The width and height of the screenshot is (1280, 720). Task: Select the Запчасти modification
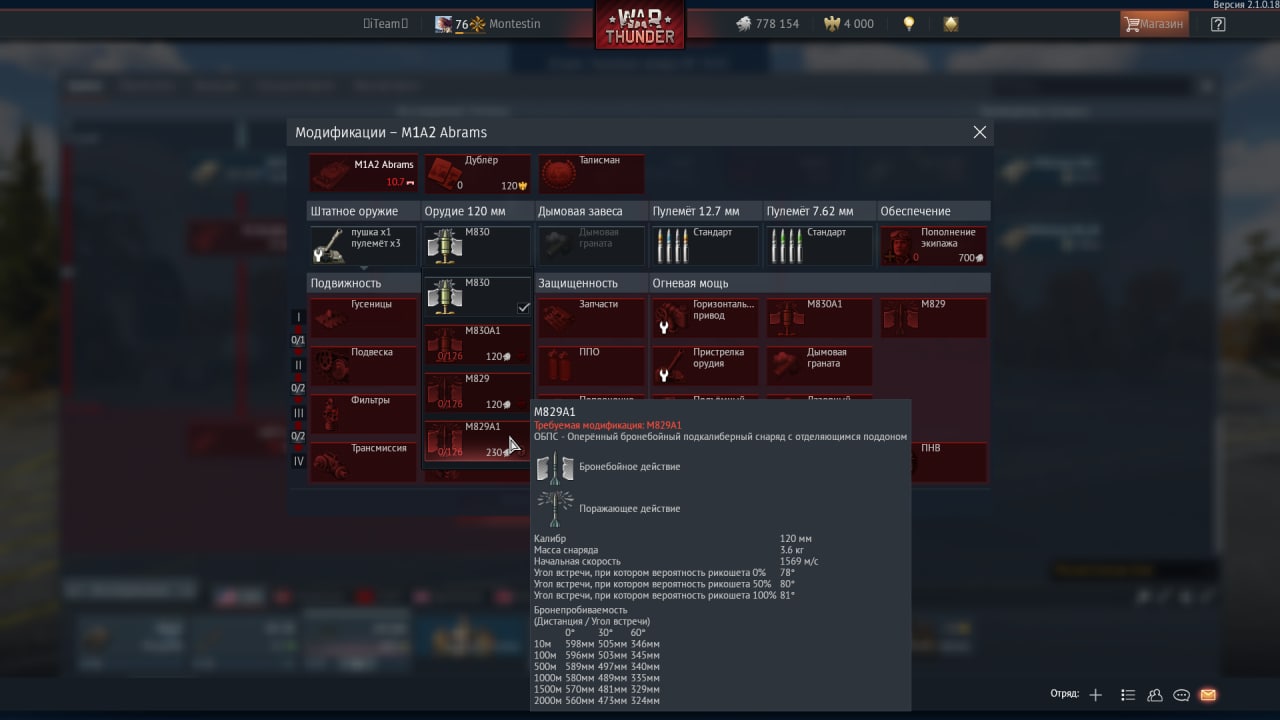click(x=591, y=317)
